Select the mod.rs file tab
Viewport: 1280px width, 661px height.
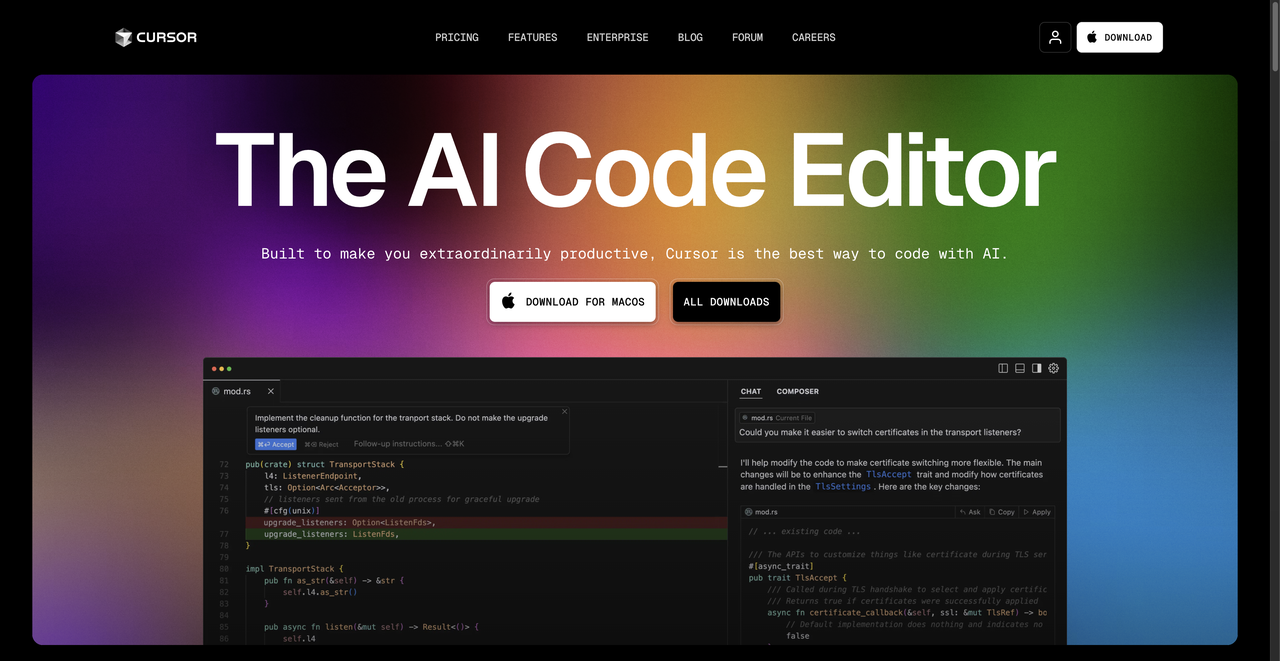(243, 391)
